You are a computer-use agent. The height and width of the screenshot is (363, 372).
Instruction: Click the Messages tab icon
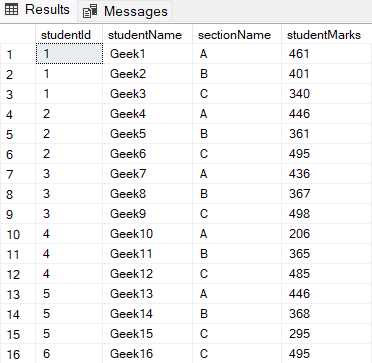tap(90, 12)
